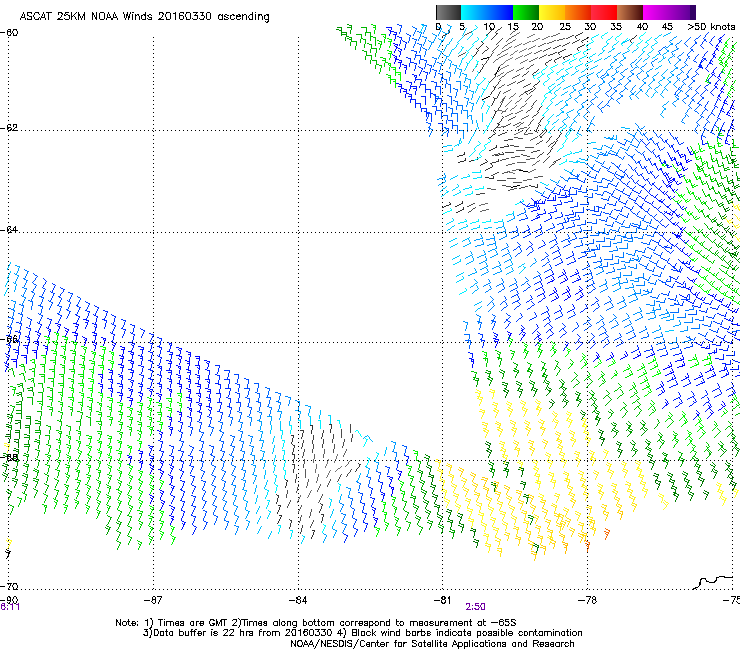
Task: Click the longitude label '-90'
Action: (x=9, y=599)
